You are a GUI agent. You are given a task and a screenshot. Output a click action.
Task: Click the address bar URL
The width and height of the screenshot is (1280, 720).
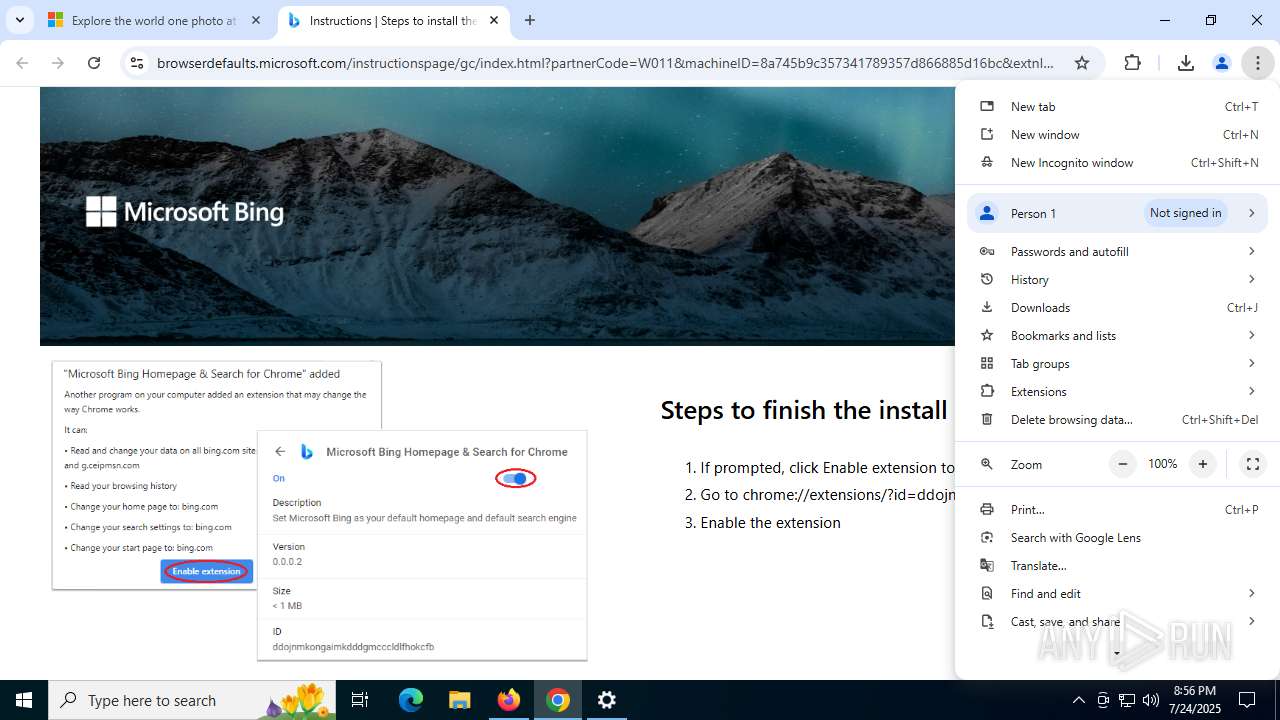[605, 63]
